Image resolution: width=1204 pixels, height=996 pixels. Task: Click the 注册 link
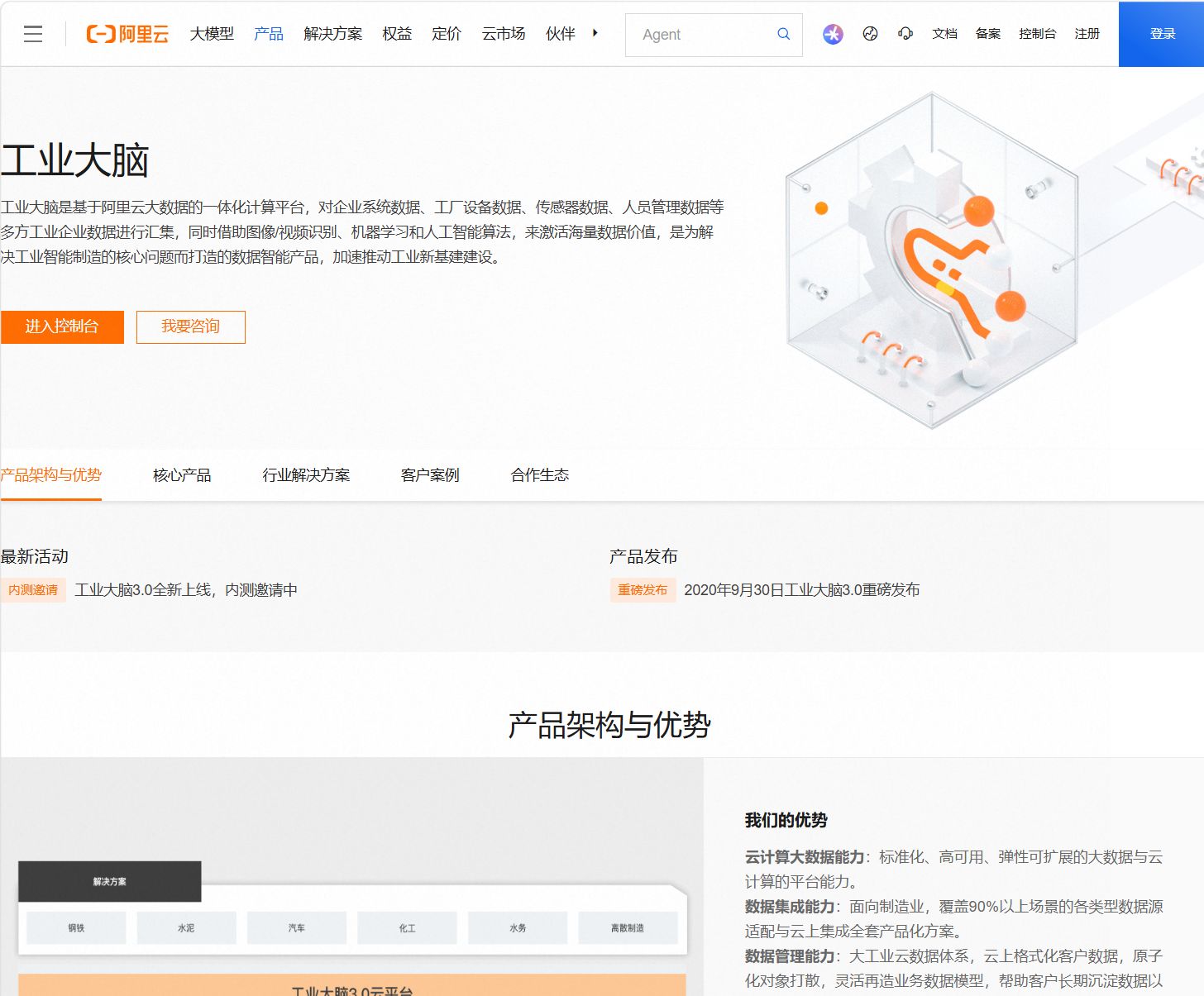[1087, 34]
